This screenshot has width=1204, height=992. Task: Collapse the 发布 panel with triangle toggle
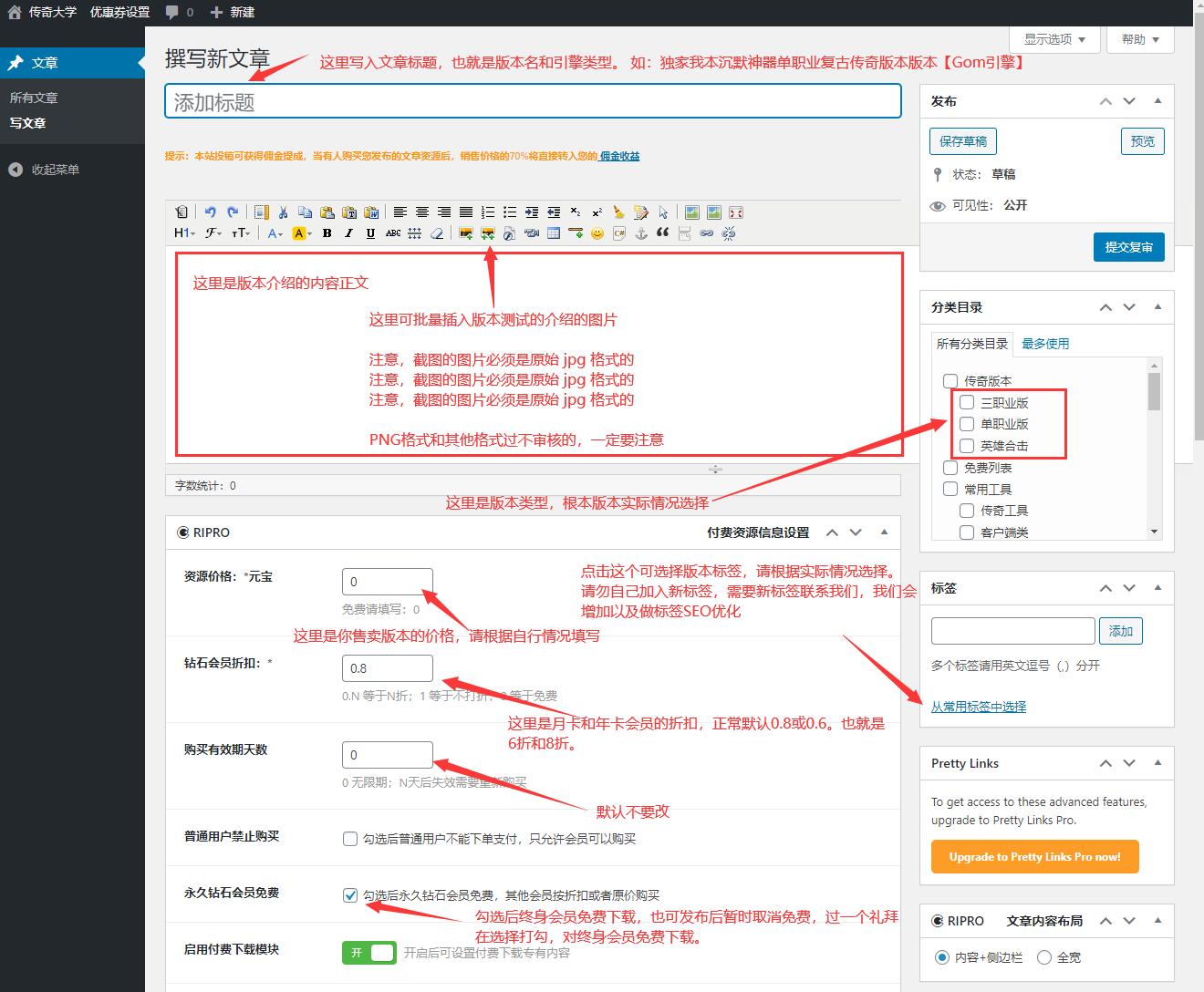[x=1157, y=101]
